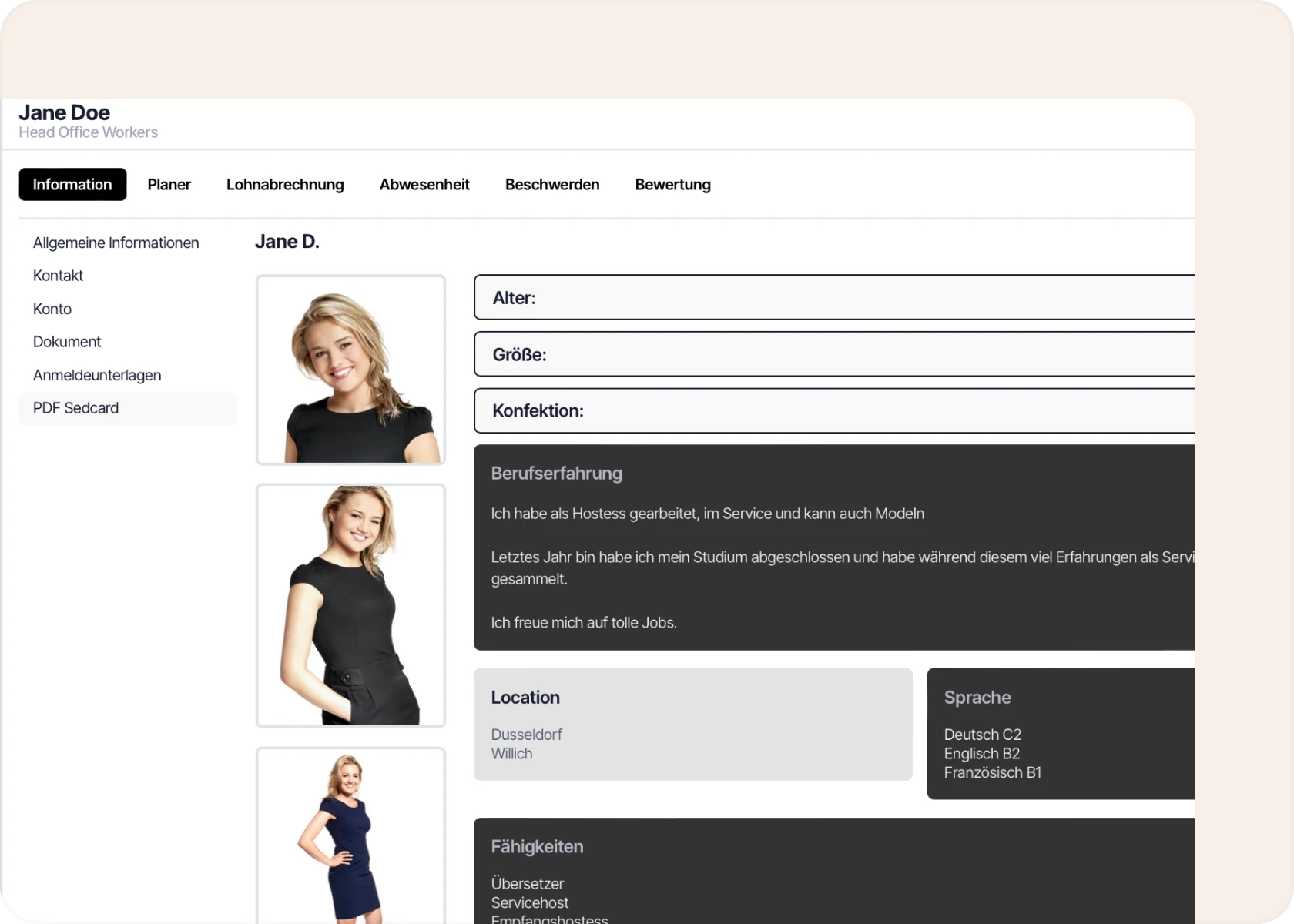Click the Location card heading

pos(525,698)
